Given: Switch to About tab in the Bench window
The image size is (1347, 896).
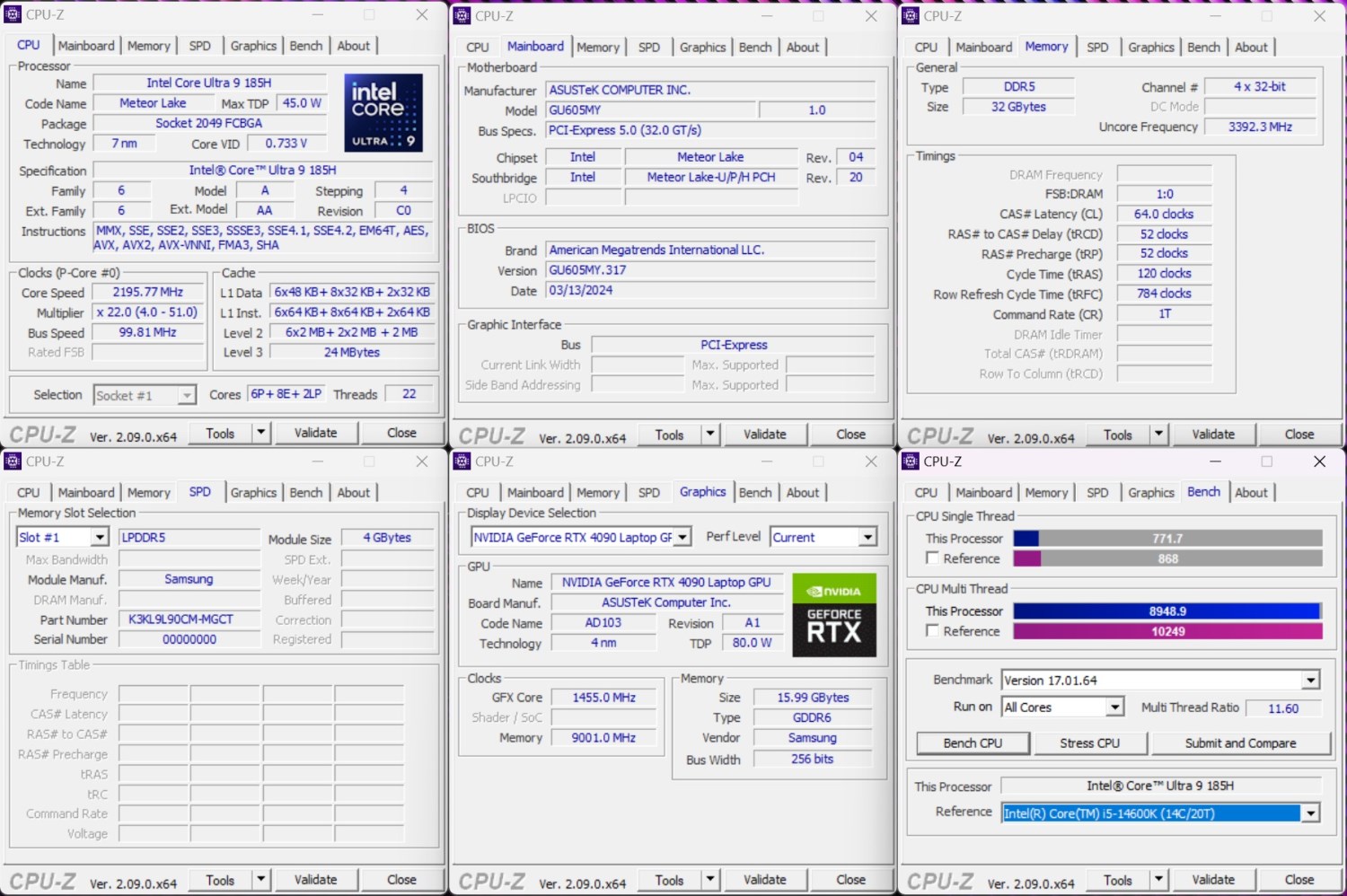Looking at the screenshot, I should coord(1251,493).
